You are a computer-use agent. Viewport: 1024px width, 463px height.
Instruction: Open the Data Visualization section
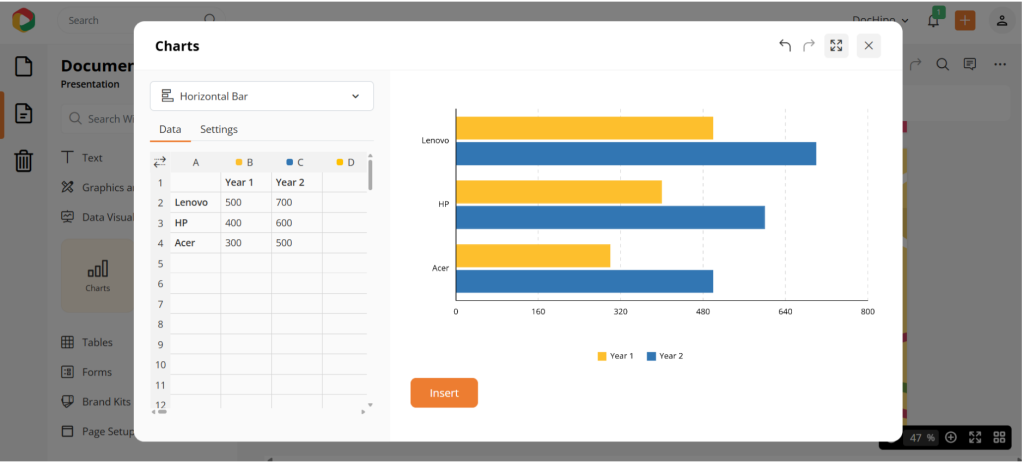pos(97,217)
